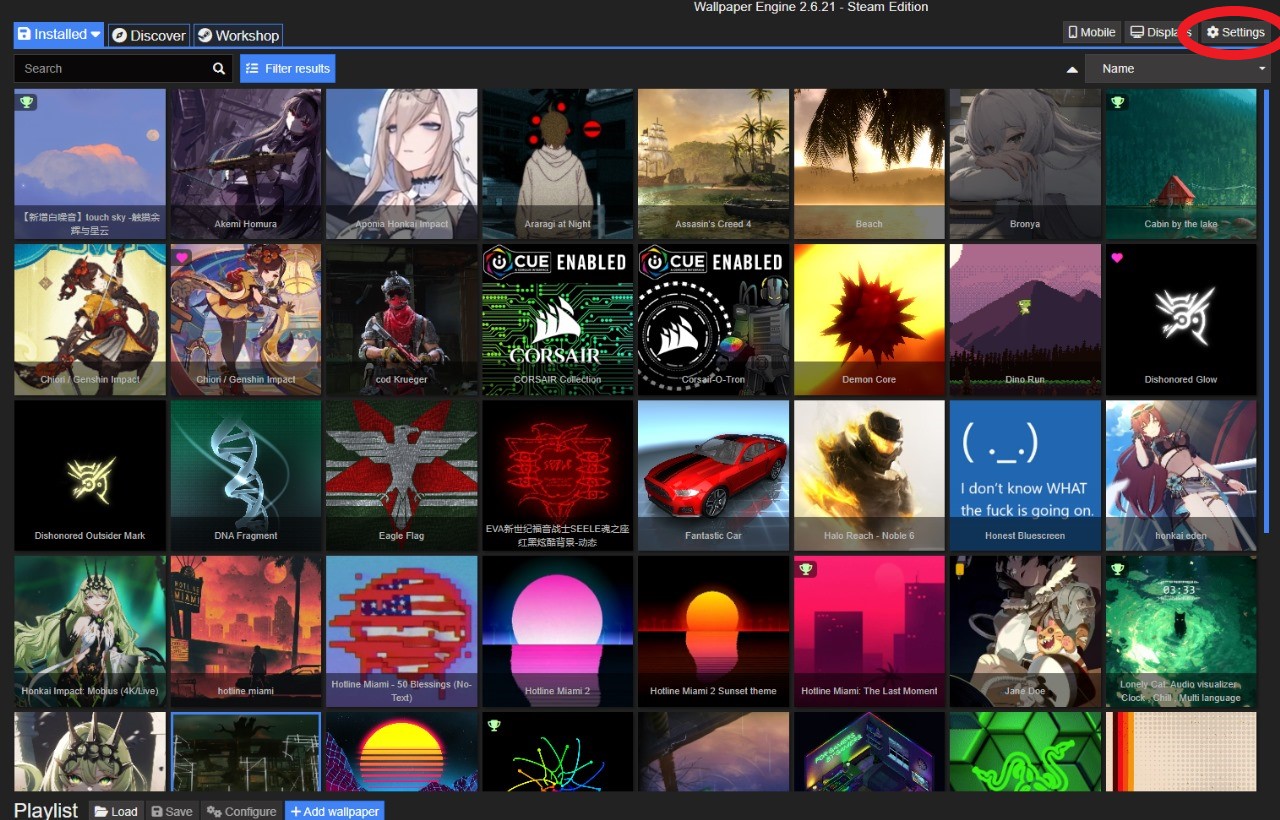Switch to the Workshop tab
1280x820 pixels.
click(238, 35)
